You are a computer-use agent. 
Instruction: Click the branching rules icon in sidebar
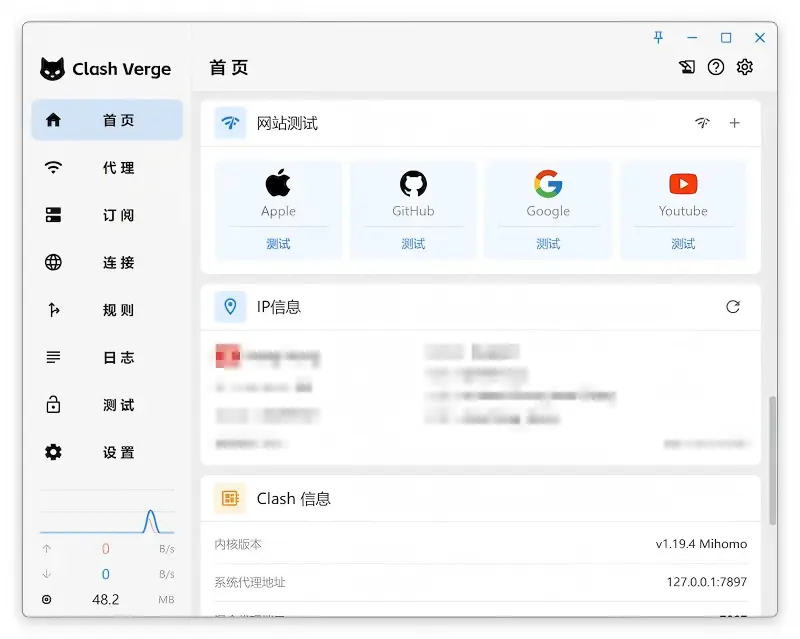click(53, 310)
